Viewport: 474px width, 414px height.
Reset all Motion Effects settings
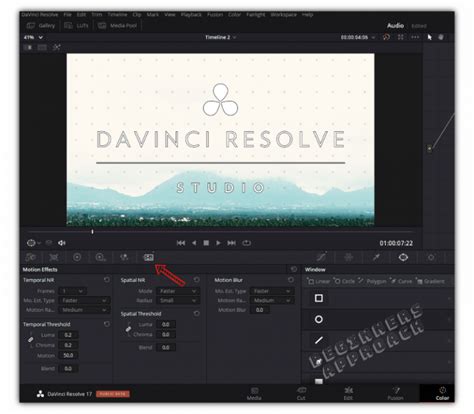point(294,269)
